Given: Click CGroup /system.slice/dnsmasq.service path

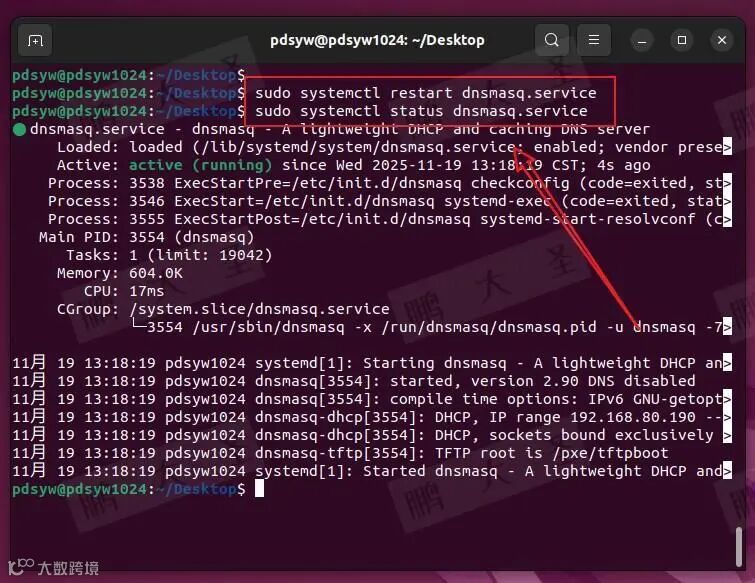Looking at the screenshot, I should 259,309.
